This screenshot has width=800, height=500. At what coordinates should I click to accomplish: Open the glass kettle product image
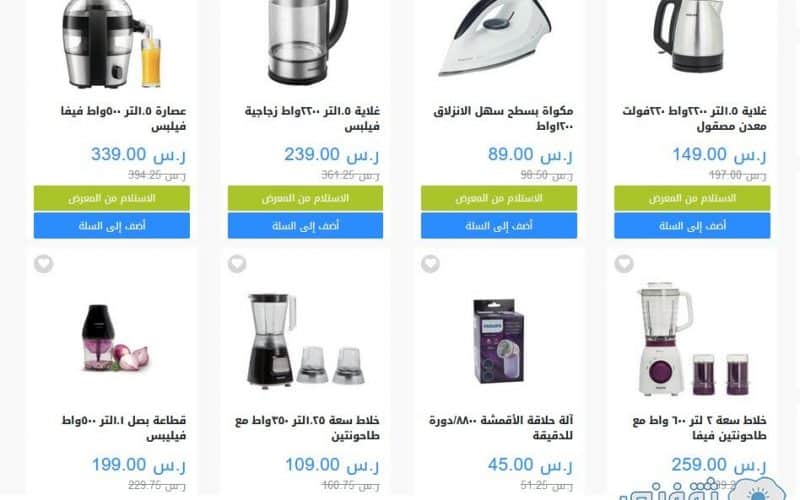[x=308, y=41]
